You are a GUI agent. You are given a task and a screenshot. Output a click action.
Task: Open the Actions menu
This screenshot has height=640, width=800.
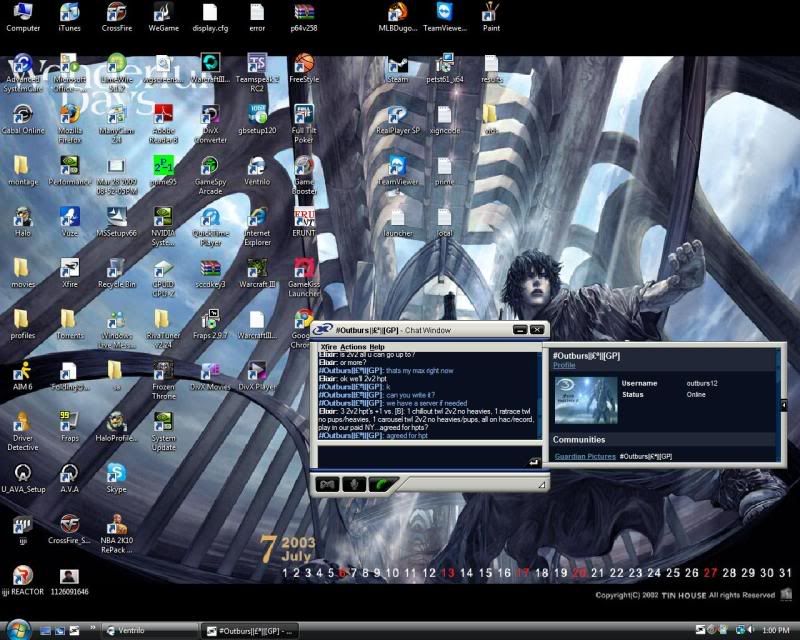pos(353,346)
